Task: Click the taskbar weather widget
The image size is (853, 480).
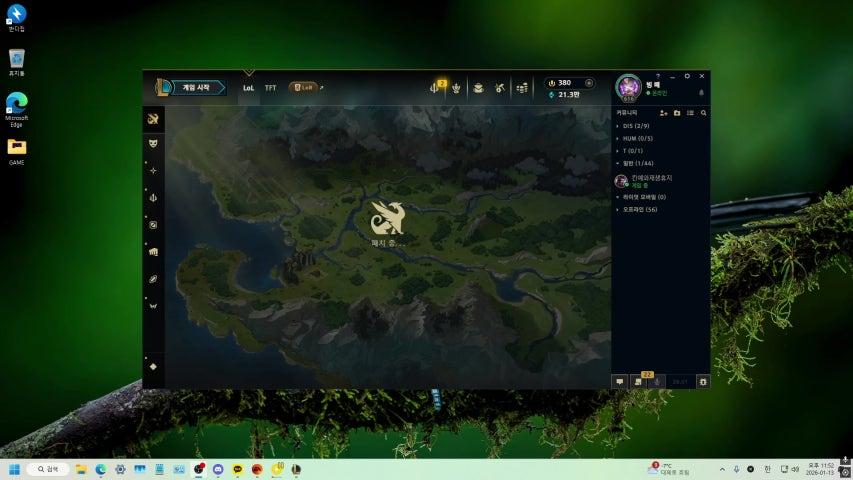Action: coord(669,469)
